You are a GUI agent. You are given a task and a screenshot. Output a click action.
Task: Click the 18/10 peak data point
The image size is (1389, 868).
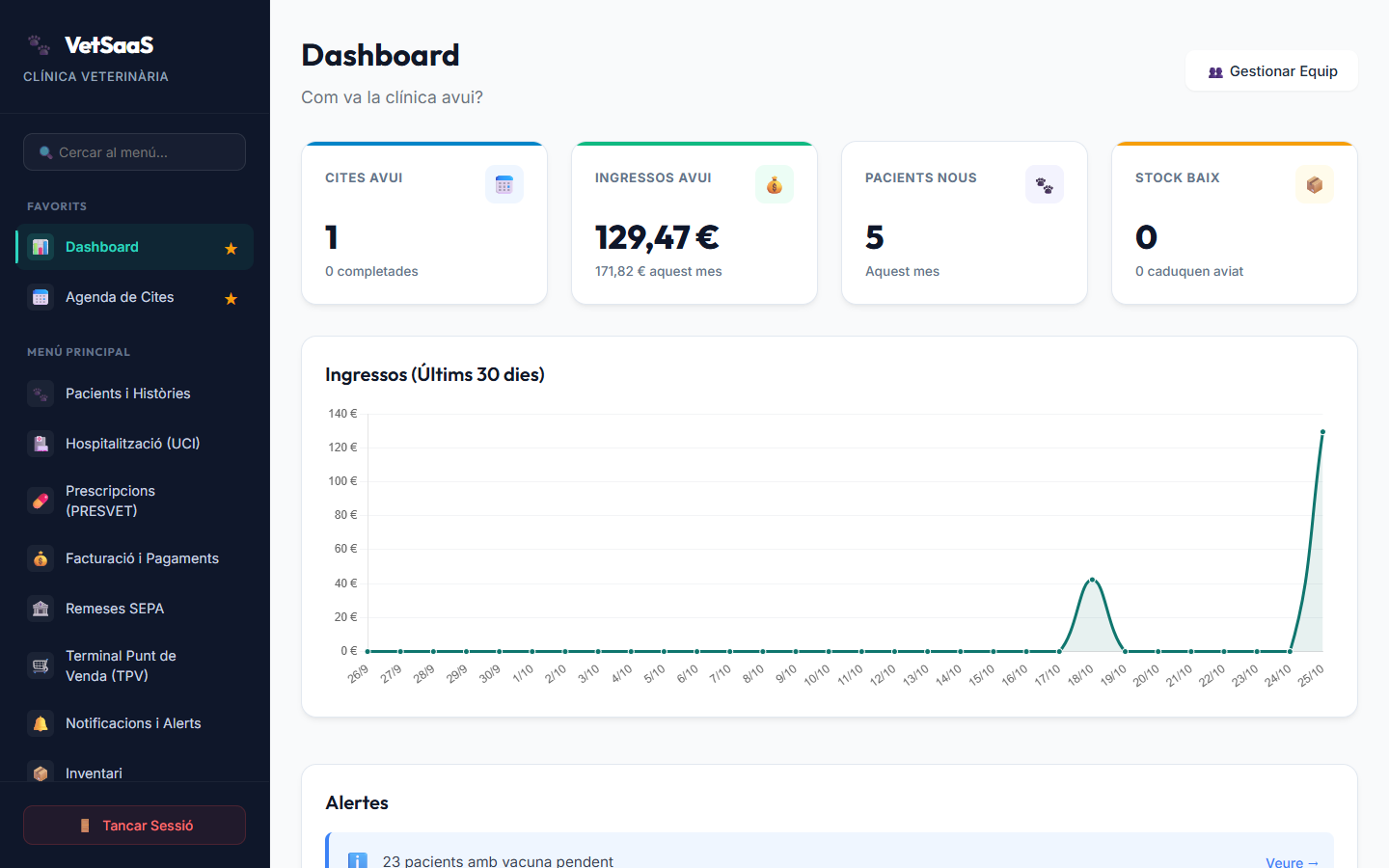click(x=1092, y=580)
